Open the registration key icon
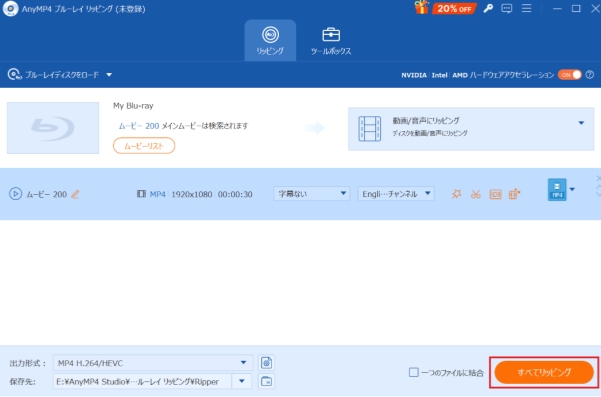Image resolution: width=601 pixels, height=397 pixels. point(488,8)
